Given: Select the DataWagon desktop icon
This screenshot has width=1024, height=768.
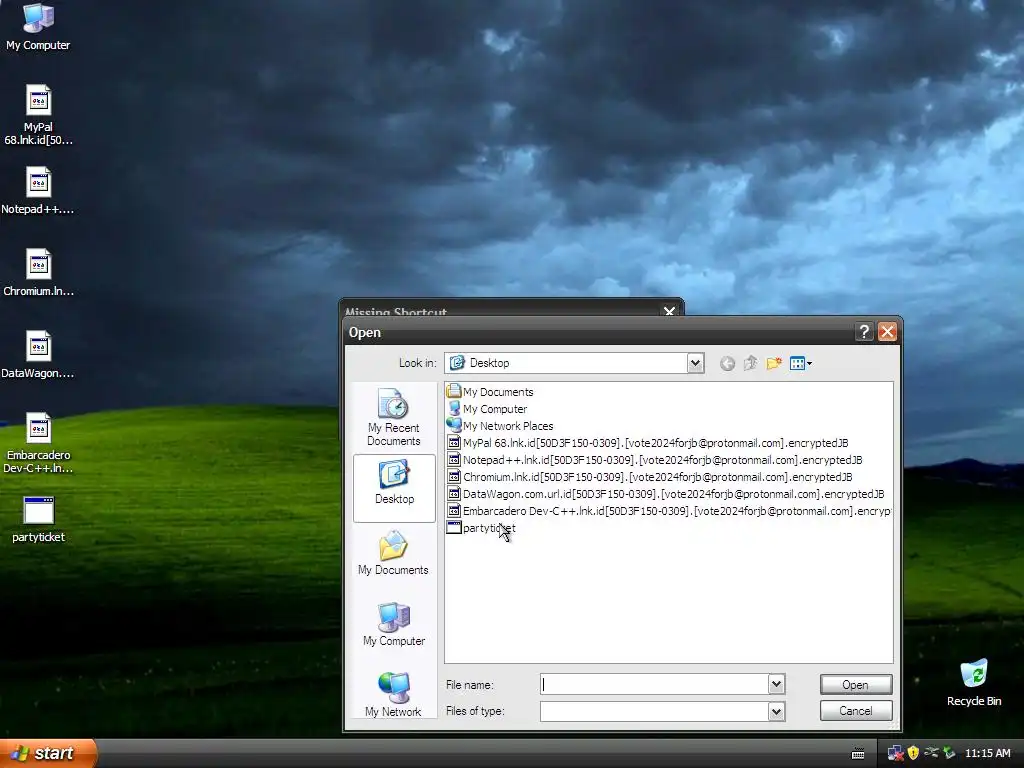Looking at the screenshot, I should pos(38,355).
